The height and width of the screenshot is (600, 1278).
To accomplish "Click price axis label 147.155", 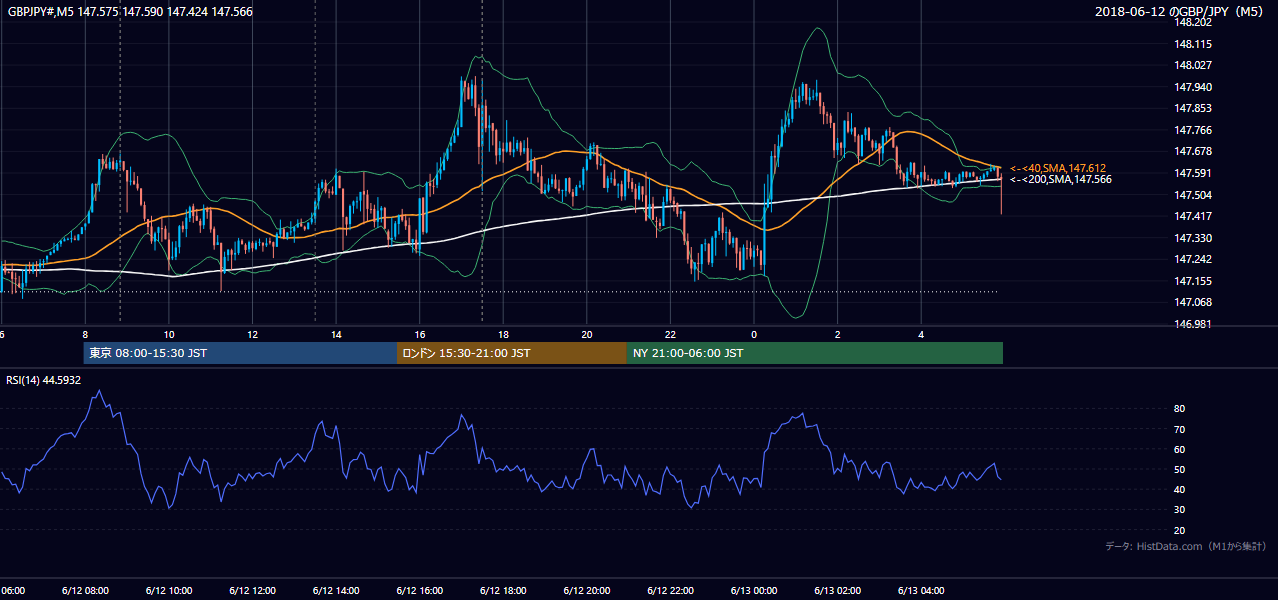I will (x=1194, y=281).
